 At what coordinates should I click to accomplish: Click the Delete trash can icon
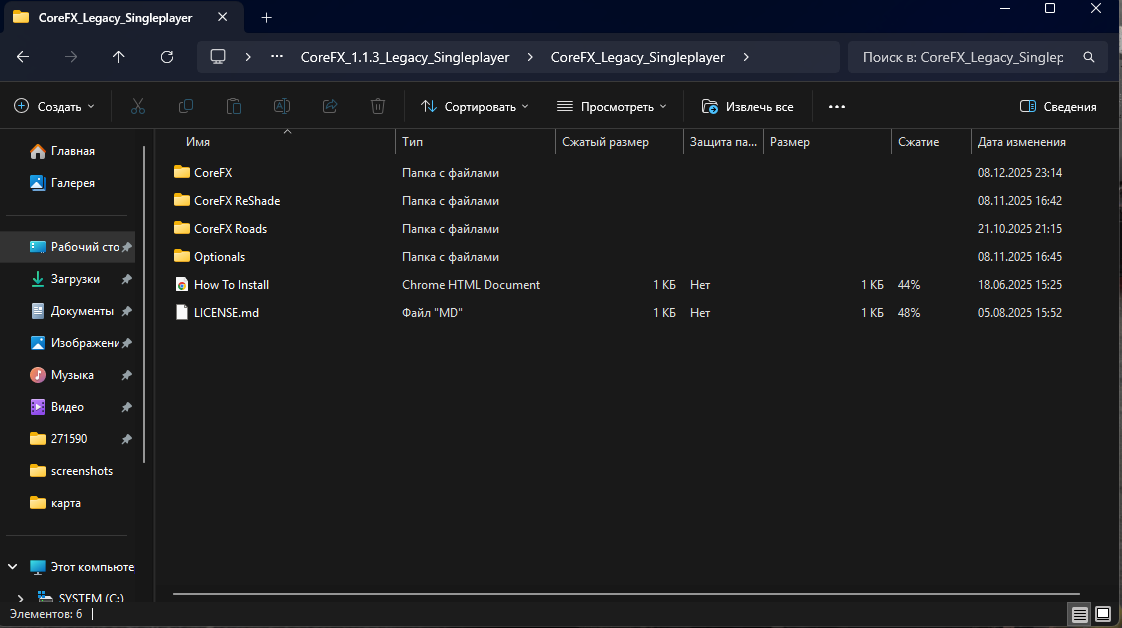point(378,106)
